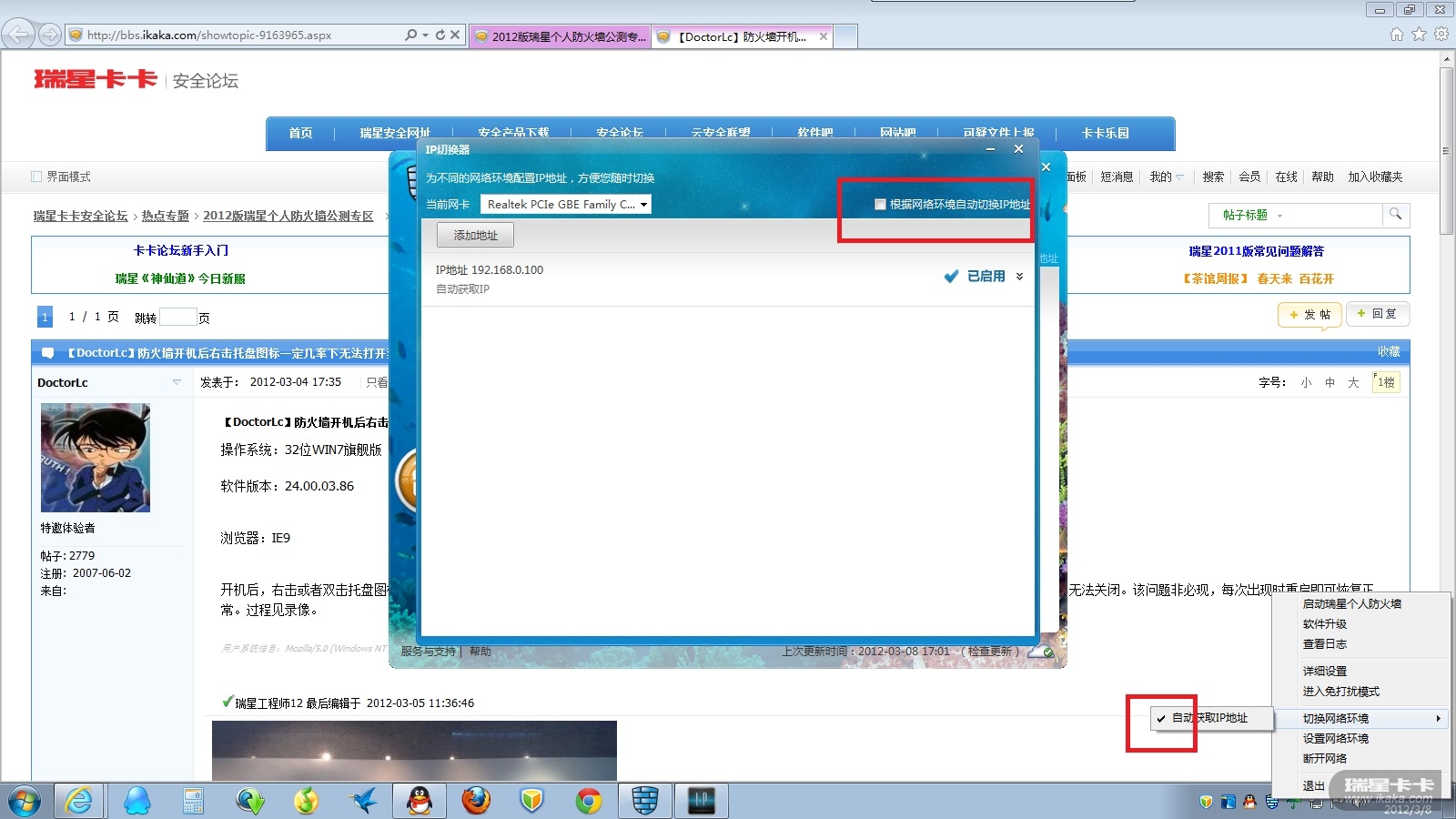The height and width of the screenshot is (819, 1456).
Task: Open the 首页 navigation tab
Action: click(x=300, y=134)
